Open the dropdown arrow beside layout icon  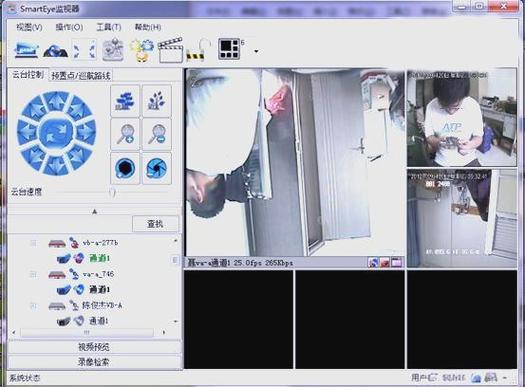coord(256,52)
